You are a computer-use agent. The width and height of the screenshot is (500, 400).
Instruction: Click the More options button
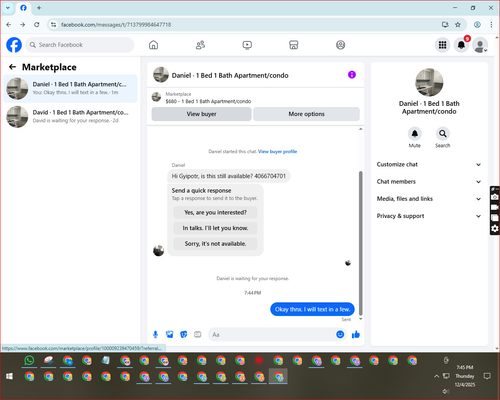306,114
